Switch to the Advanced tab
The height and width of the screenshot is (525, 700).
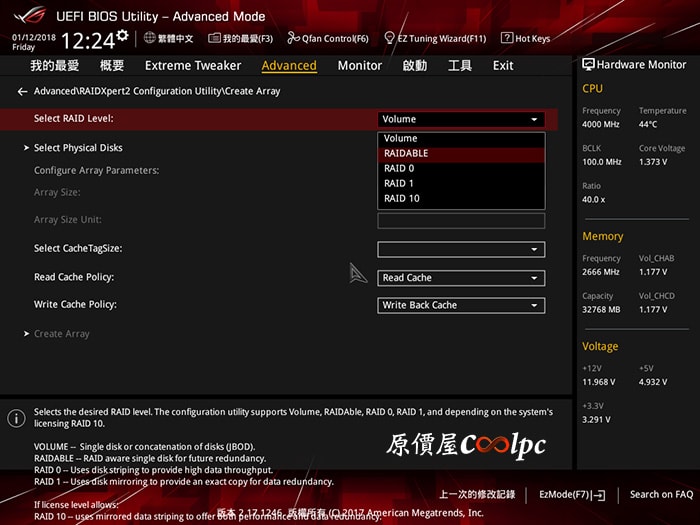289,66
